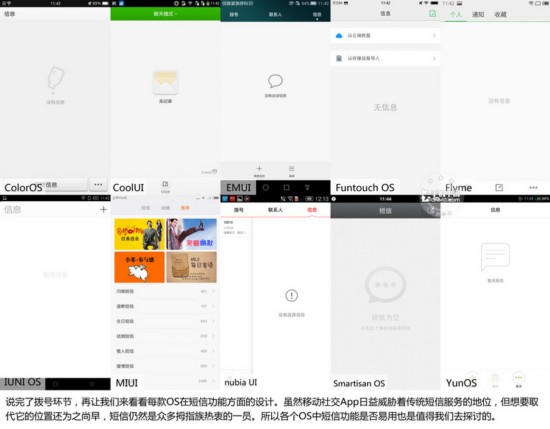550x429 pixels.
Task: Click the envelope icon in CoolUI
Action: tap(165, 83)
